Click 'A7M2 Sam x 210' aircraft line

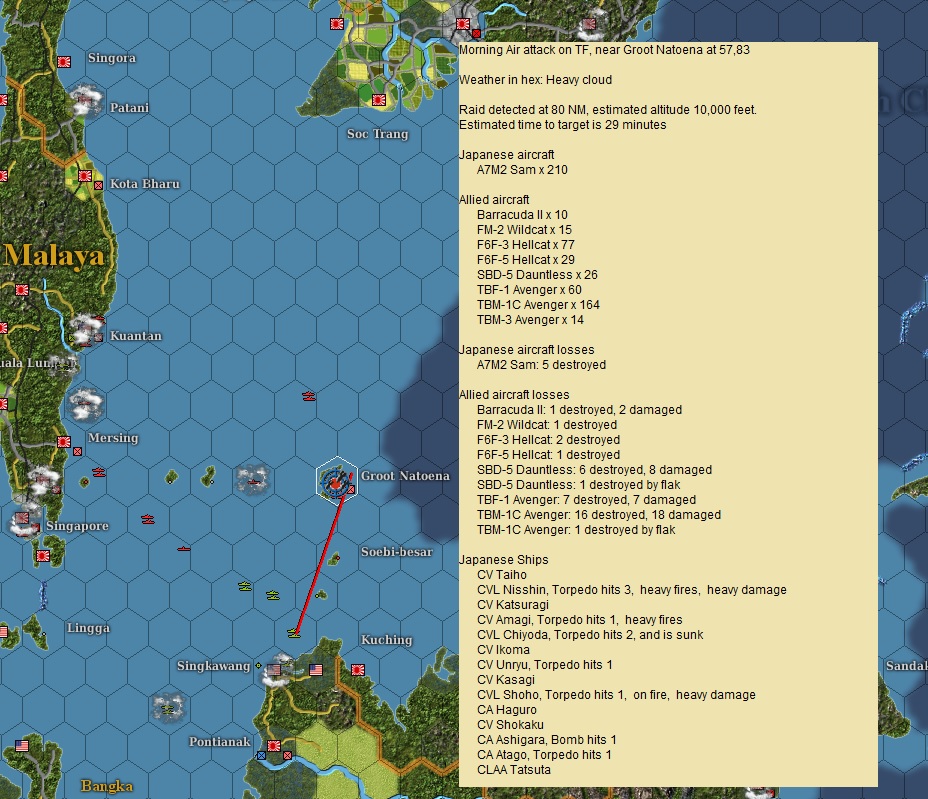coord(522,170)
